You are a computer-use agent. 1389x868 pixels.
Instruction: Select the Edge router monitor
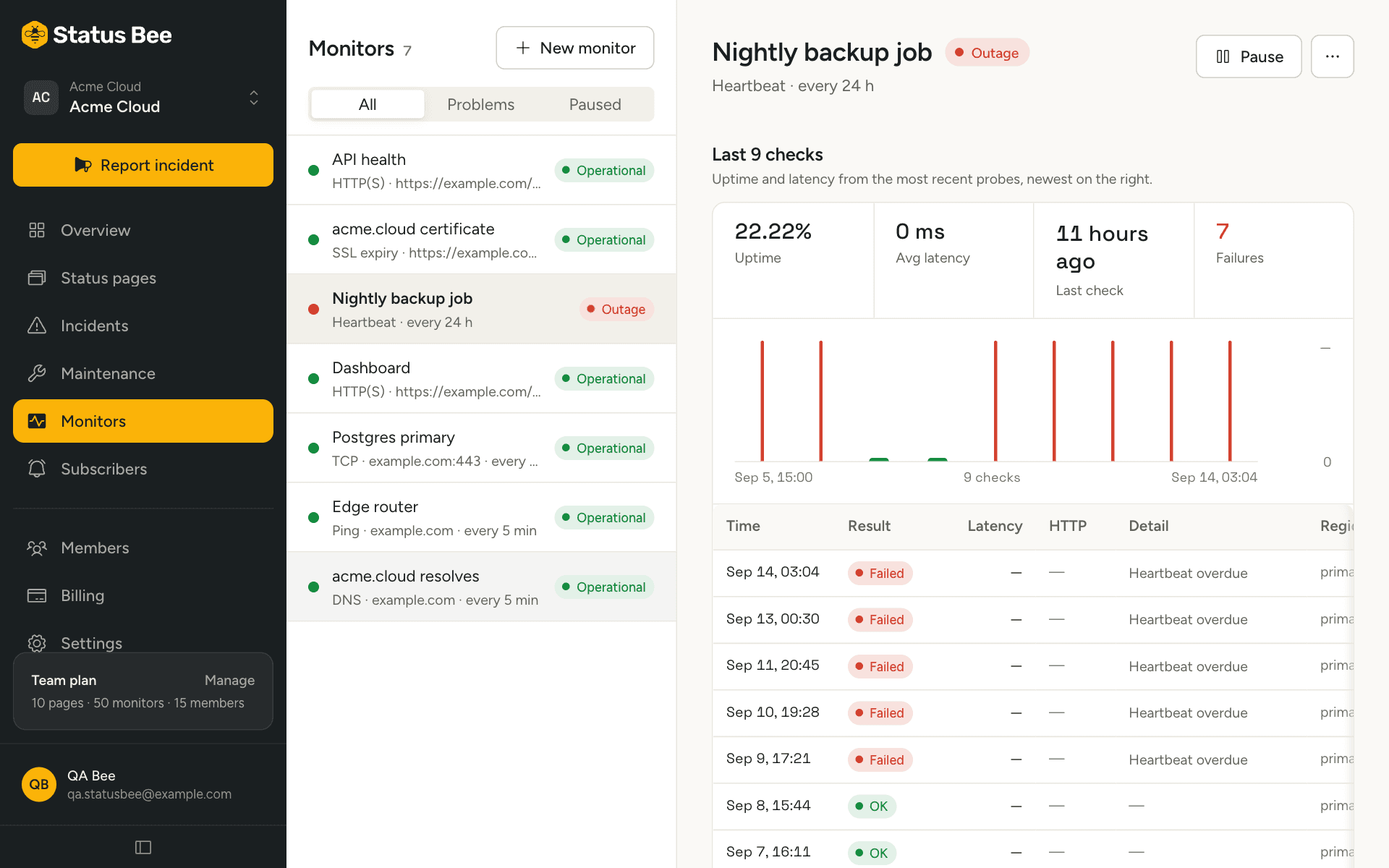click(x=481, y=518)
